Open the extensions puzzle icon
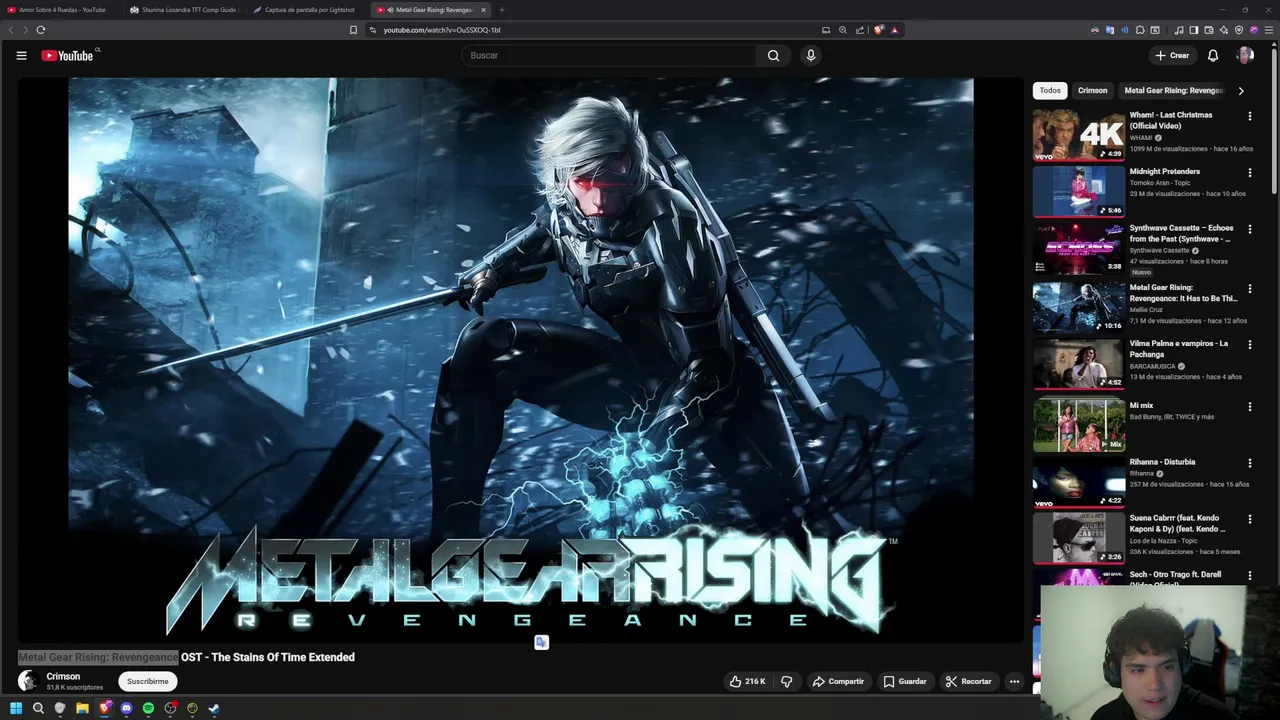1280x720 pixels. 1139,30
